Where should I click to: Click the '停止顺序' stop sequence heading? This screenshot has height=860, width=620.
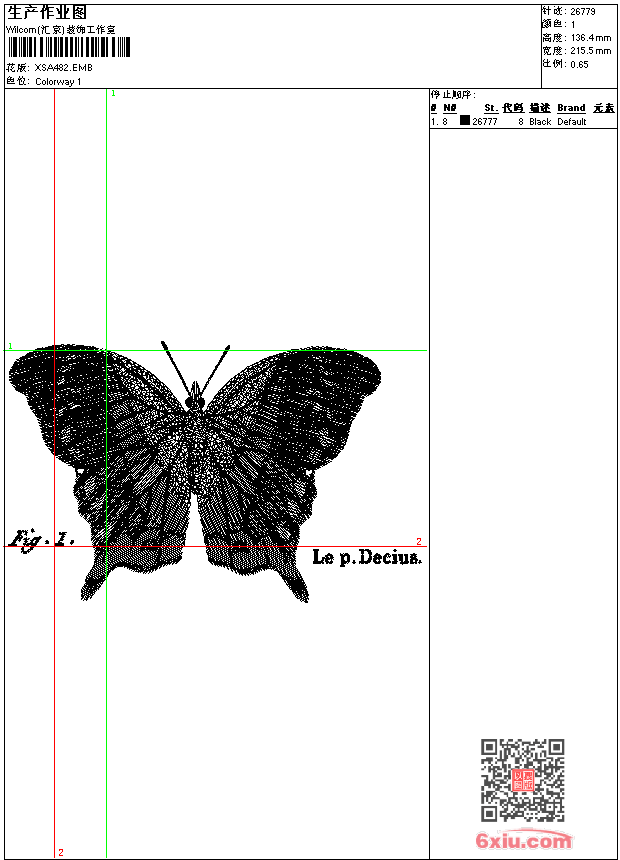click(x=453, y=95)
